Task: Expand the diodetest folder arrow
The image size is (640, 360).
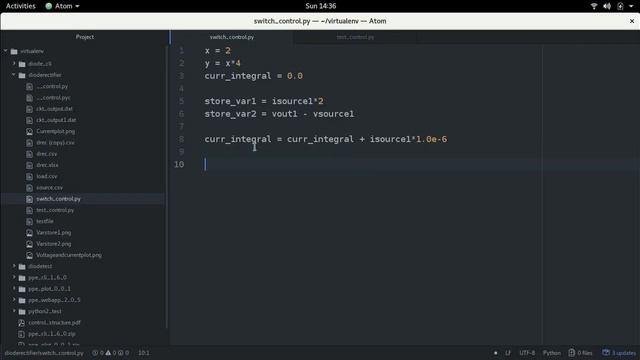Action: 14,266
